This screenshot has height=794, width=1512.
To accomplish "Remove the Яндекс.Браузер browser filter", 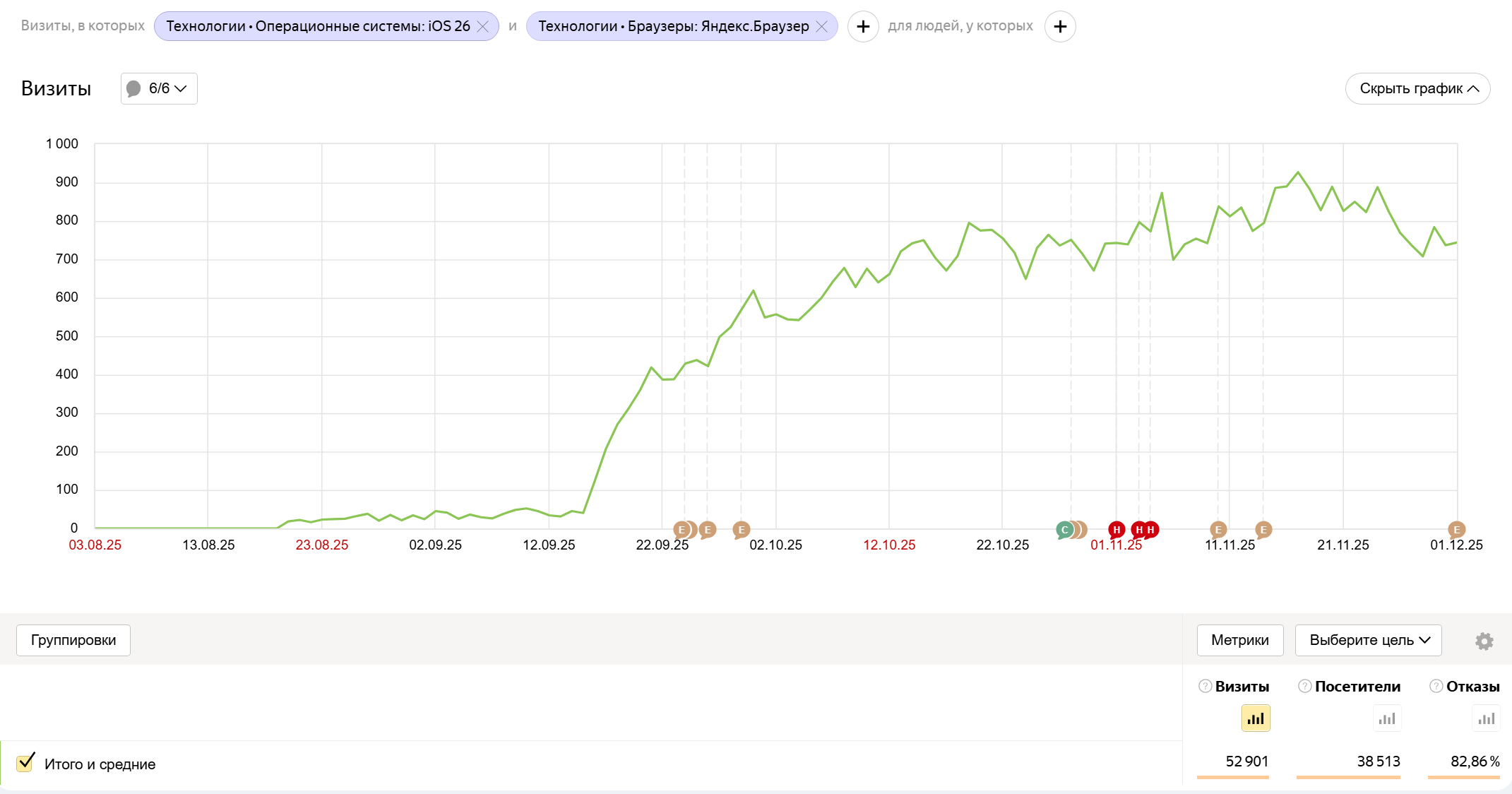I will (x=821, y=26).
